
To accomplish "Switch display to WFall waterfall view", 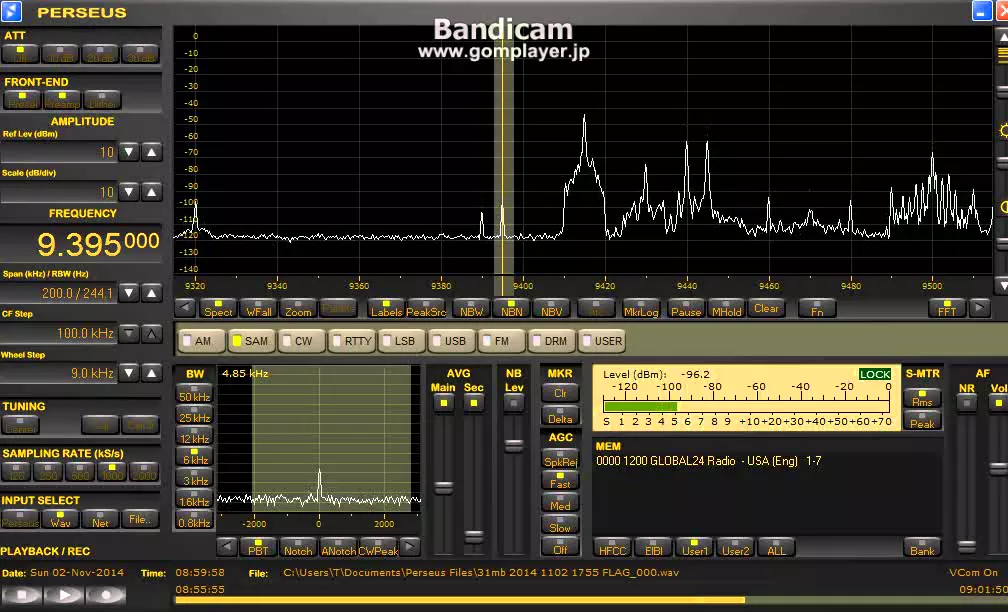I will click(x=258, y=309).
